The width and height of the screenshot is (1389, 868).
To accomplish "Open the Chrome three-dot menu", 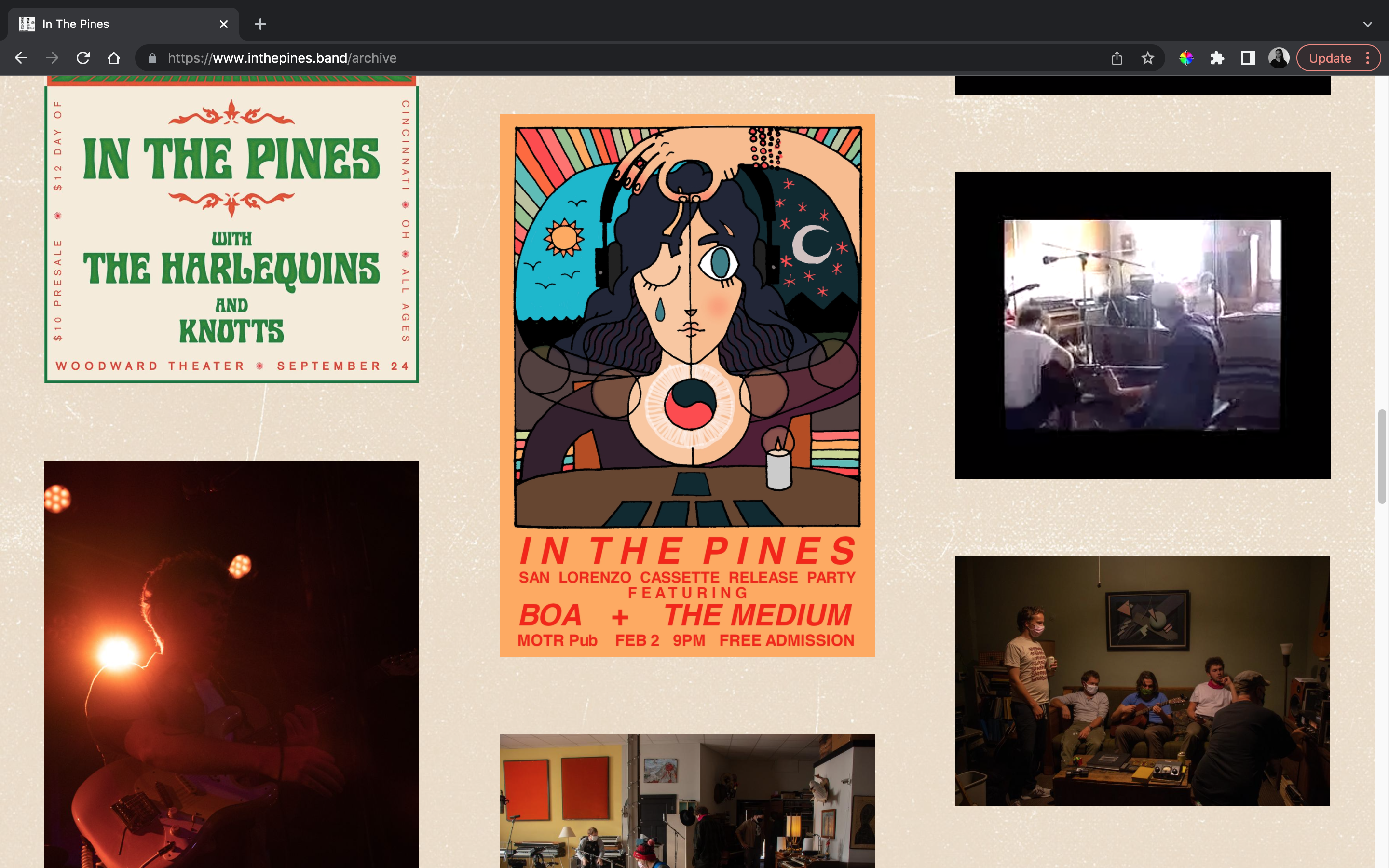I will pyautogui.click(x=1368, y=58).
